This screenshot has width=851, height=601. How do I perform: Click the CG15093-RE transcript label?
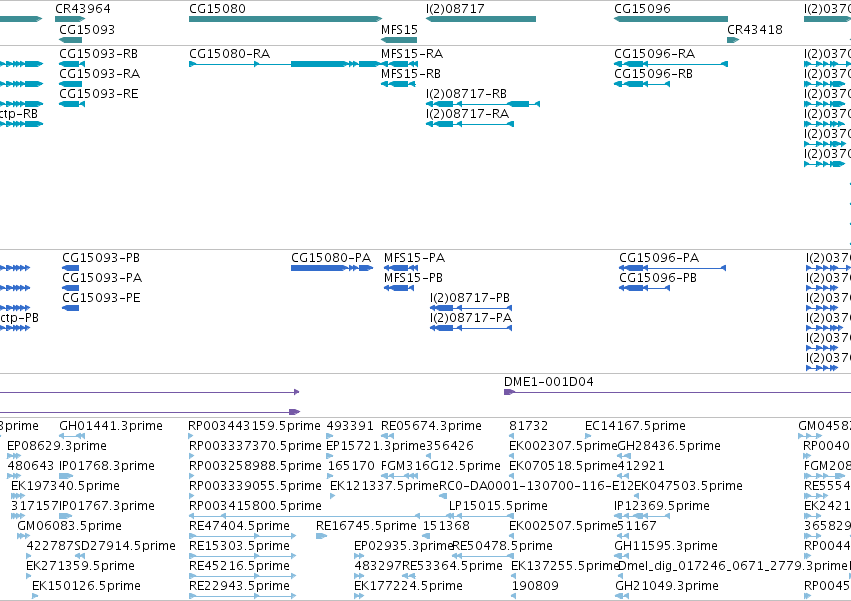point(99,94)
